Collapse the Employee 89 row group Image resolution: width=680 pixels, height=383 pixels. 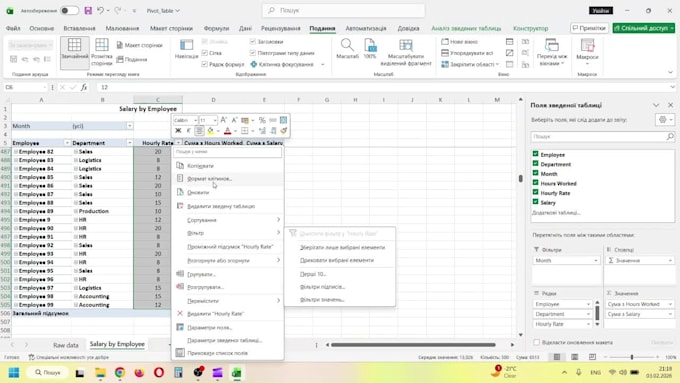tap(16, 211)
